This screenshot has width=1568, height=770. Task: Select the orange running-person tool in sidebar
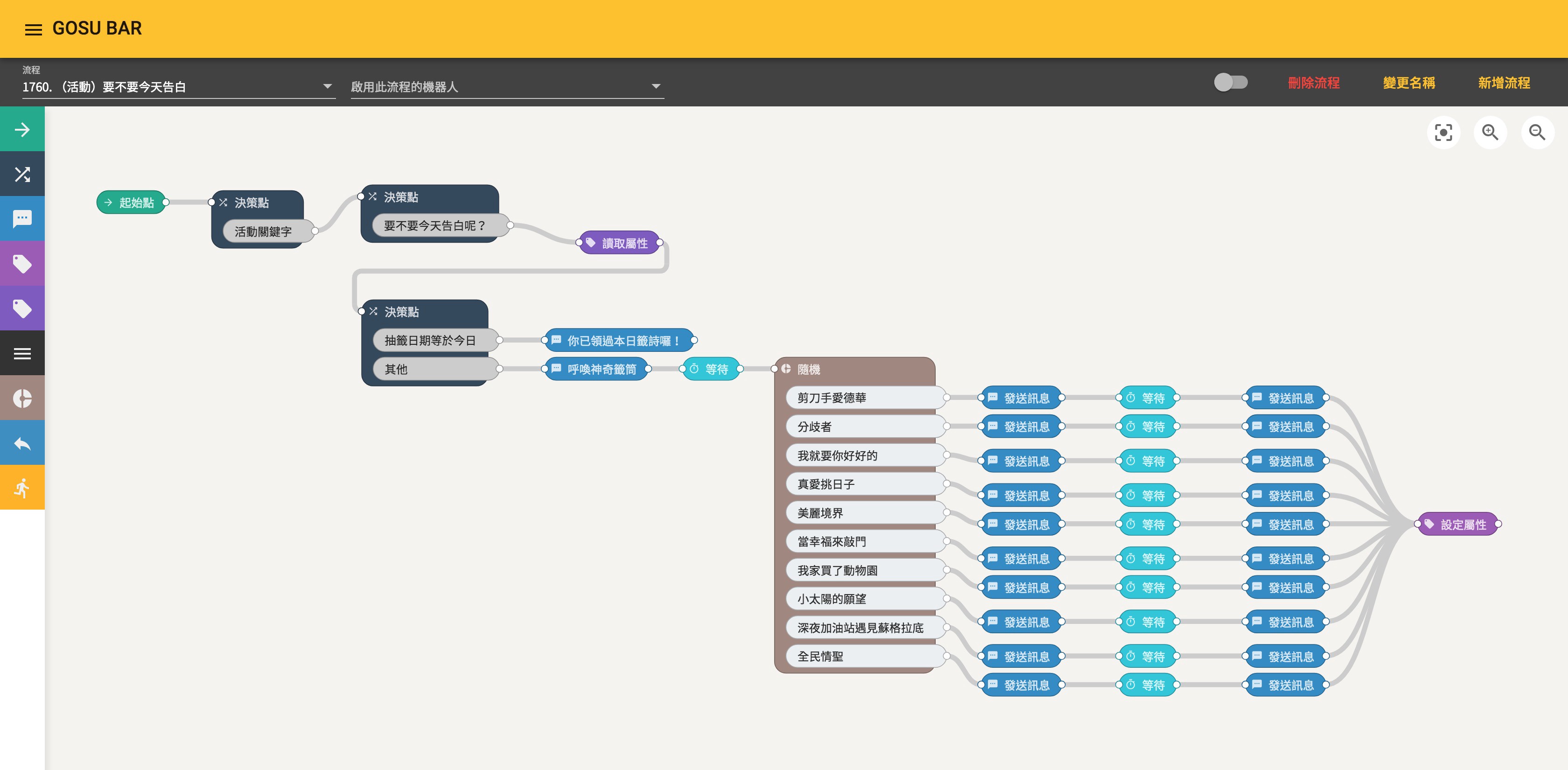[x=22, y=488]
